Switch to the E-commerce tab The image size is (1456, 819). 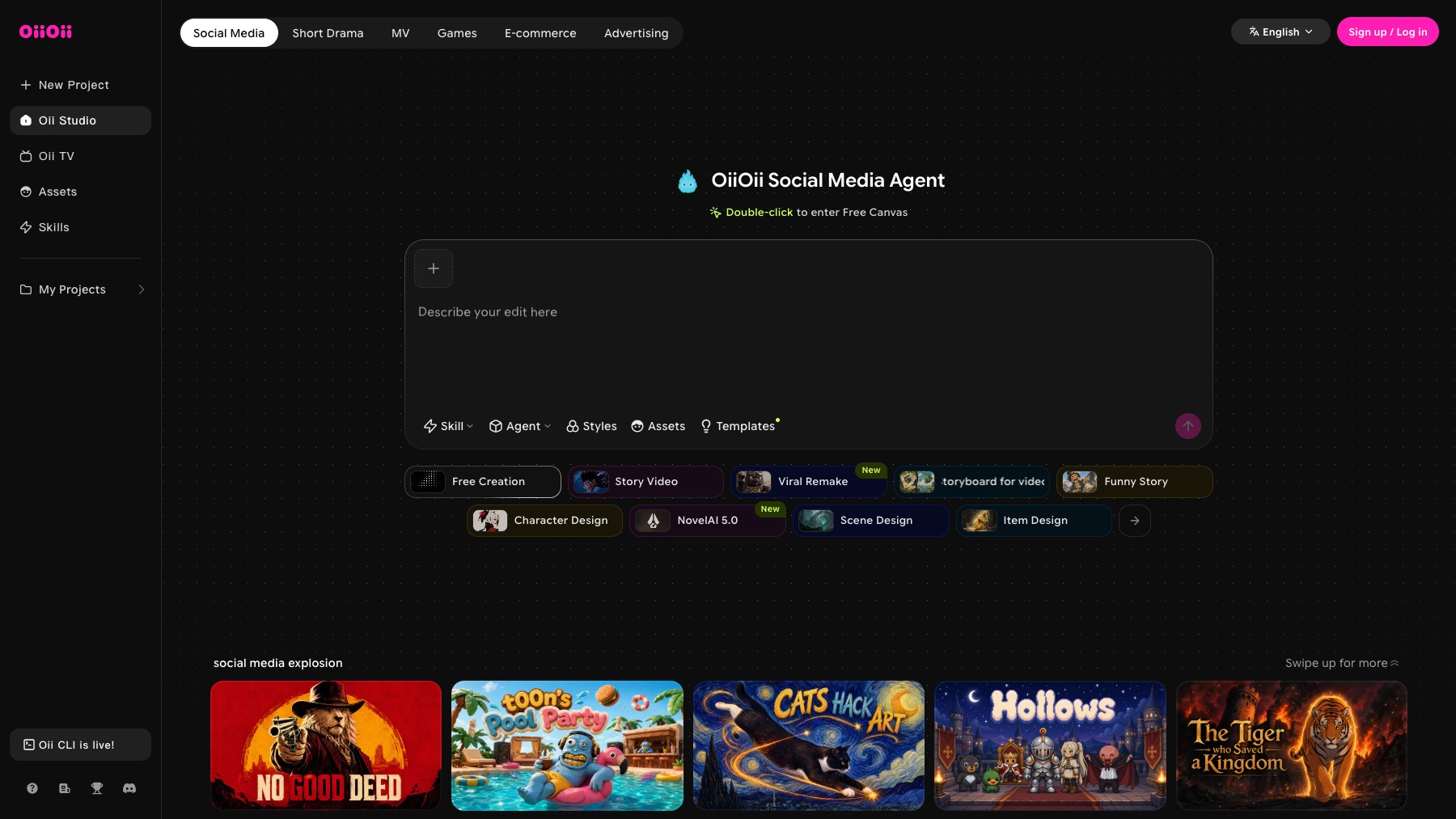[540, 33]
